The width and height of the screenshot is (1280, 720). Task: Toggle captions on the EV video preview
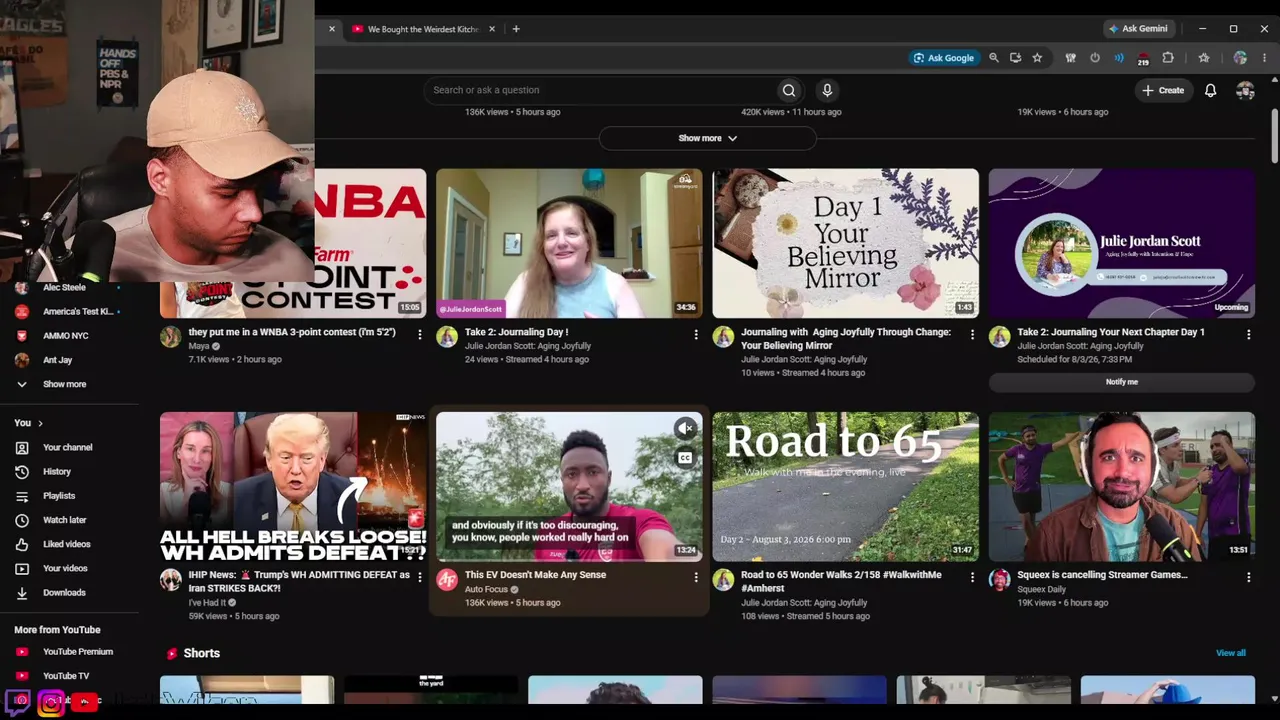[x=685, y=458]
